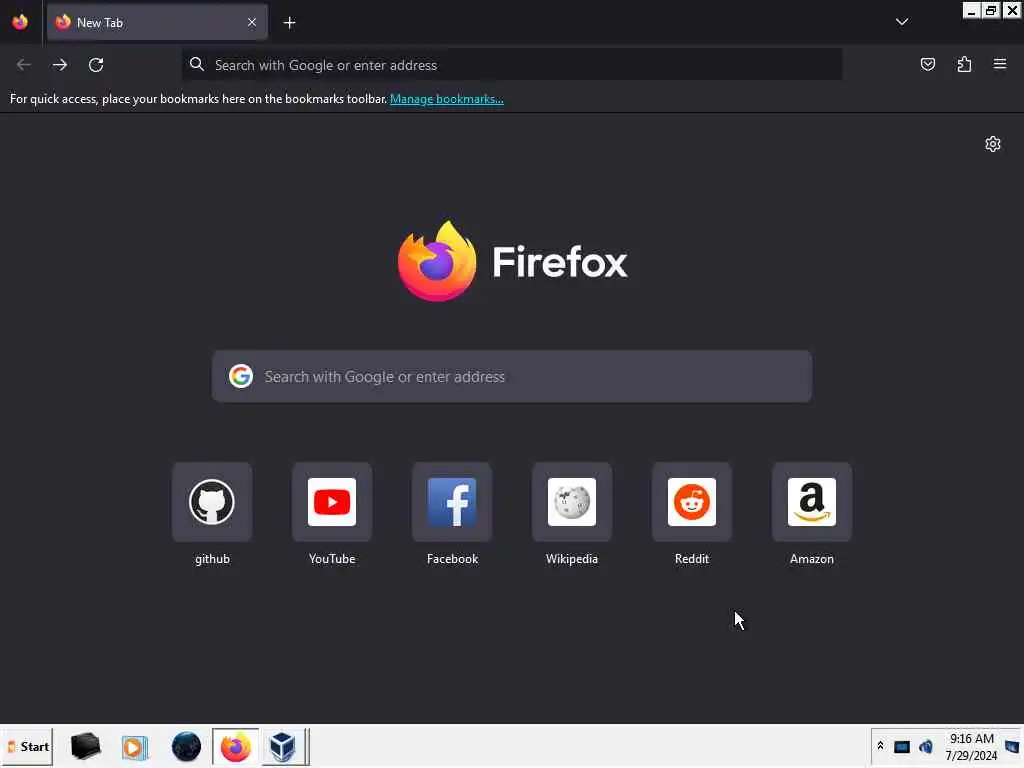Go forward one page
The width and height of the screenshot is (1024, 768).
pyautogui.click(x=59, y=65)
